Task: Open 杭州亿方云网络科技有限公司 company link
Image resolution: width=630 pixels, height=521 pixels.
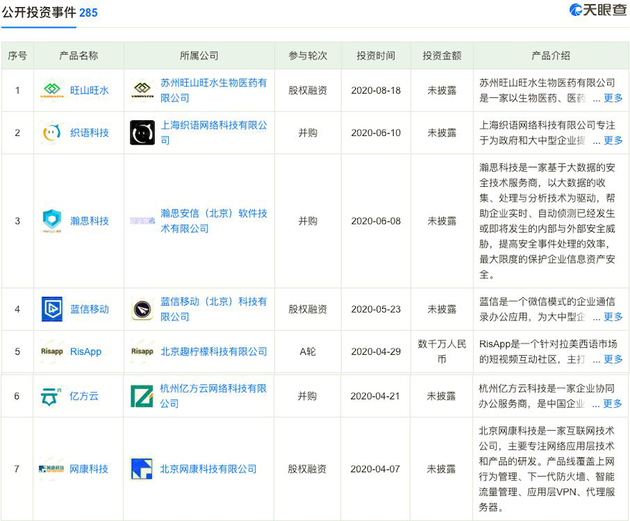Action: click(x=213, y=396)
